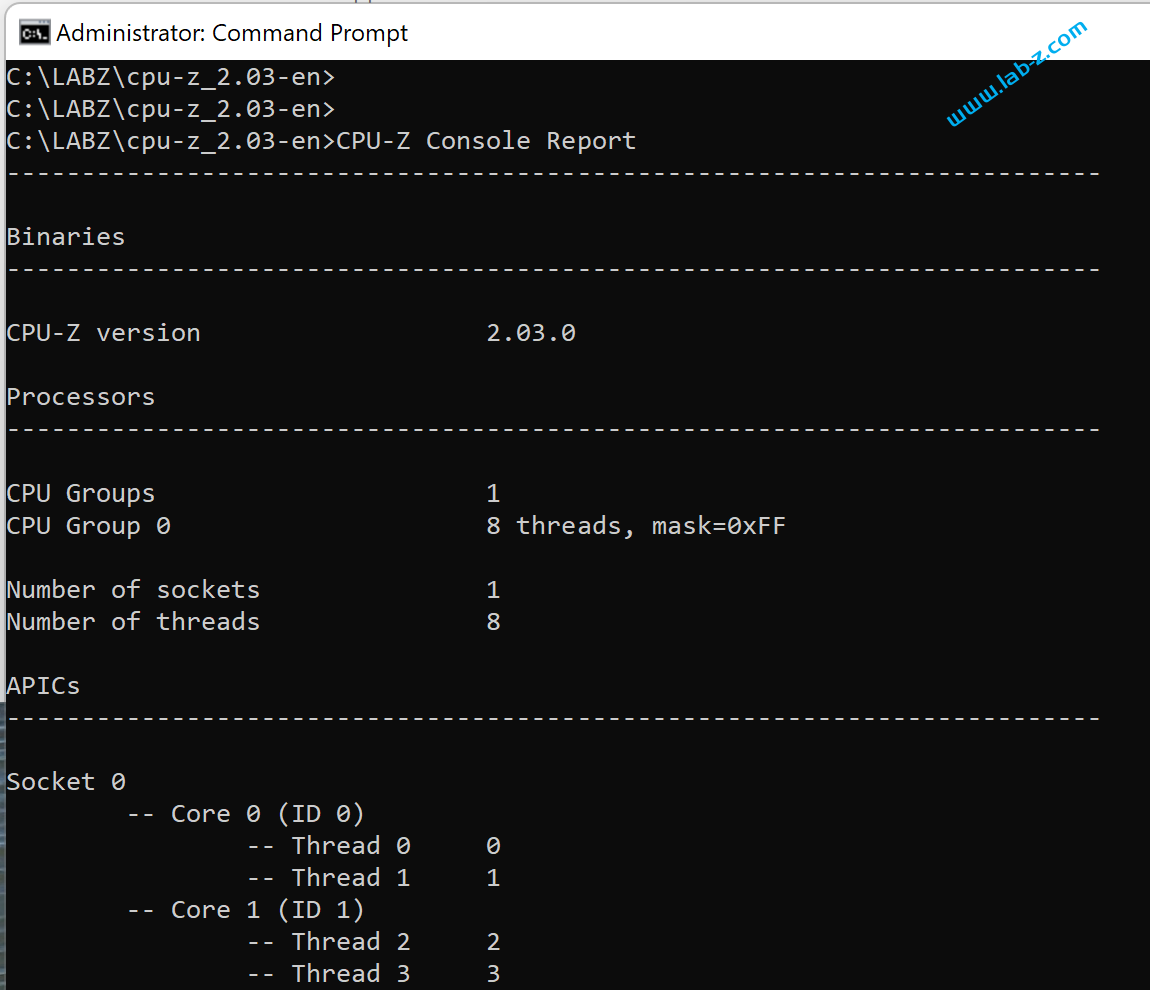Click the Number of threads label
Viewport: 1150px width, 990px height.
pos(133,622)
